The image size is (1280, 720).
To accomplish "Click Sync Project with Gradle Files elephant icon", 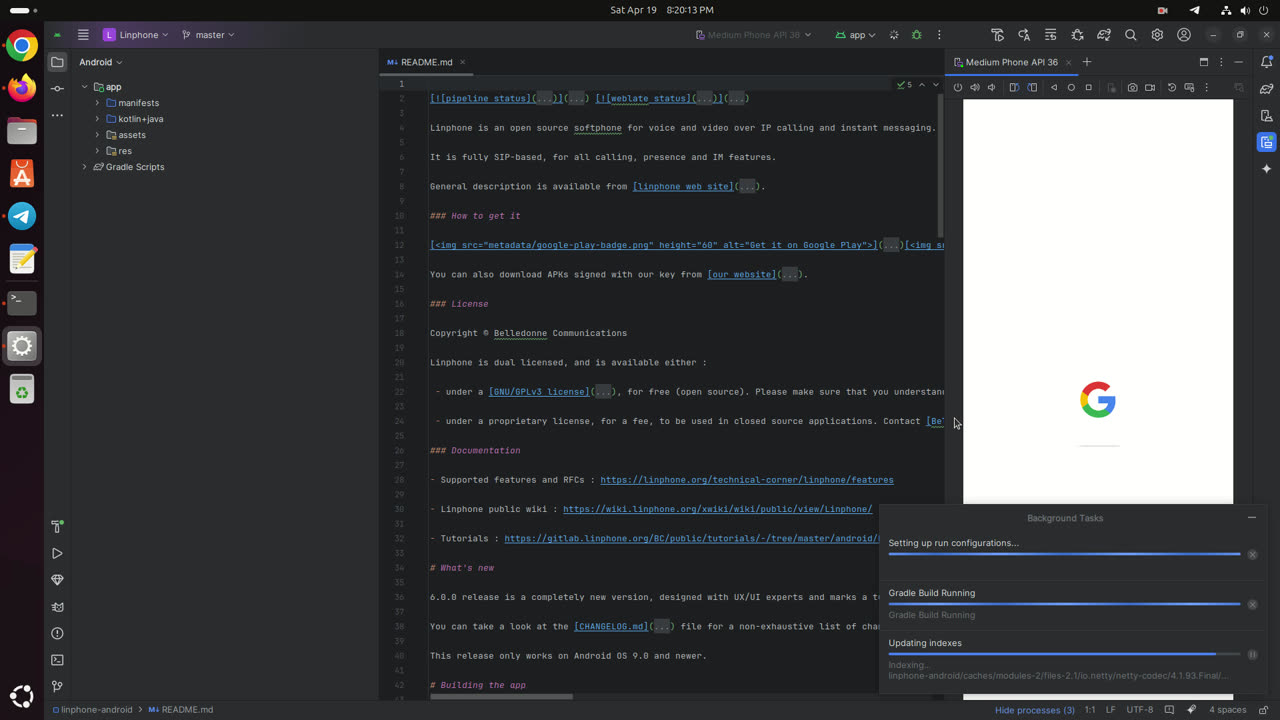I will point(1104,35).
